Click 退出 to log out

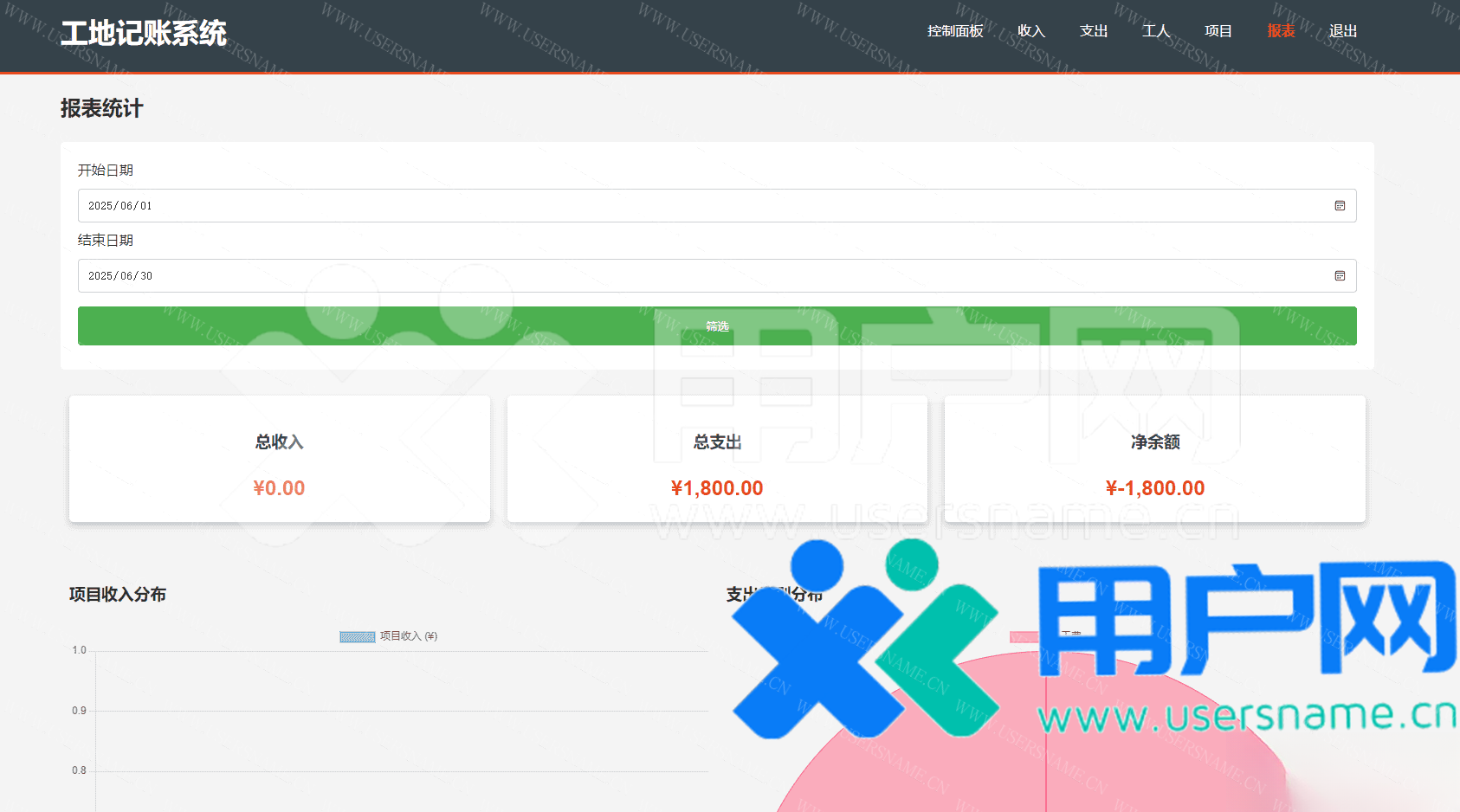pyautogui.click(x=1343, y=31)
